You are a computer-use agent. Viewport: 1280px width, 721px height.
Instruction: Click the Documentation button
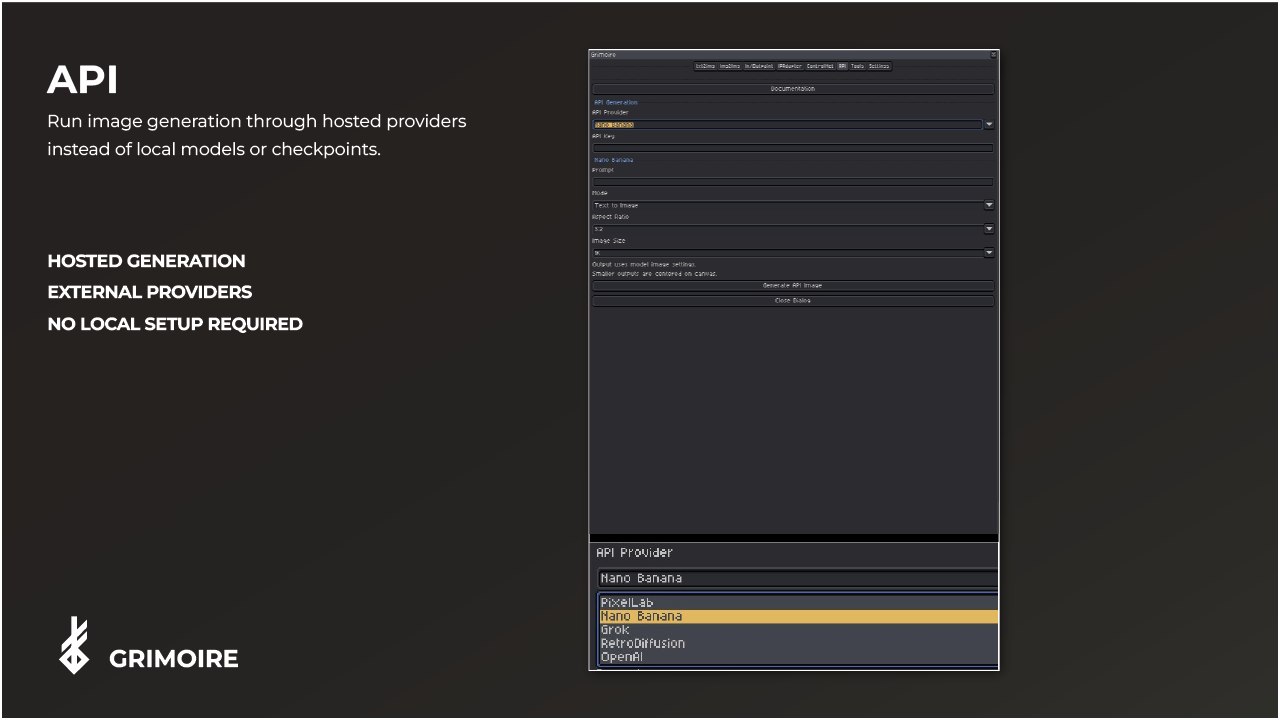click(793, 89)
